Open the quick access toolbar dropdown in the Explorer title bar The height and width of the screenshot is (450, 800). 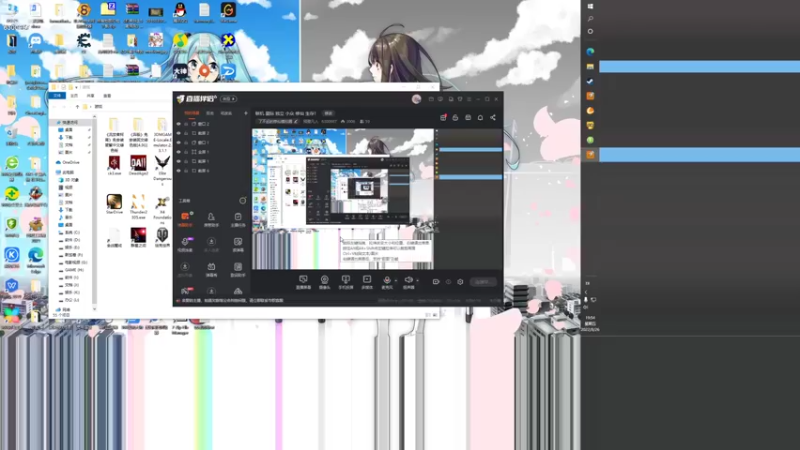(77, 87)
